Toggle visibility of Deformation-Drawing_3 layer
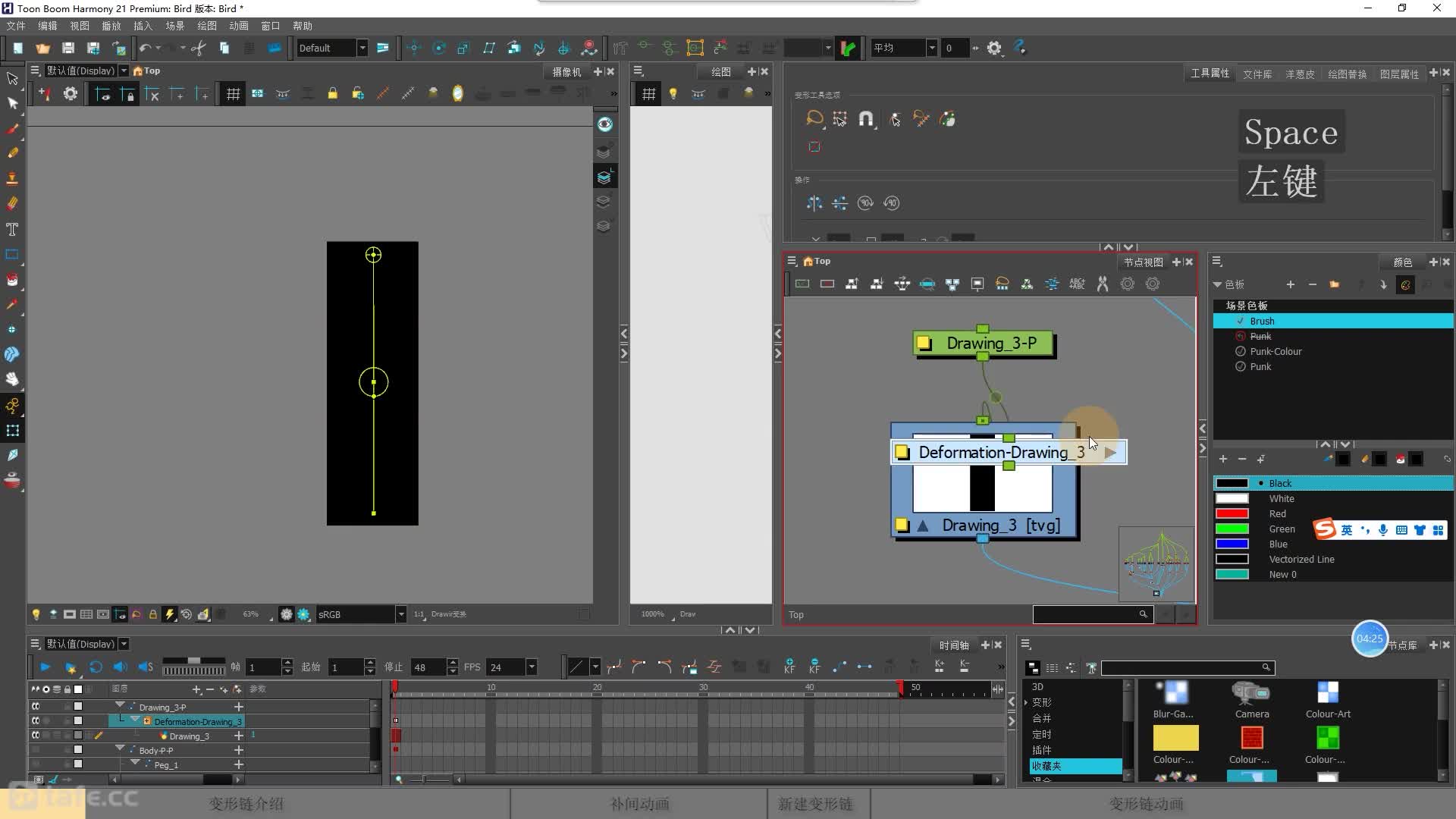1456x819 pixels. pos(36,720)
